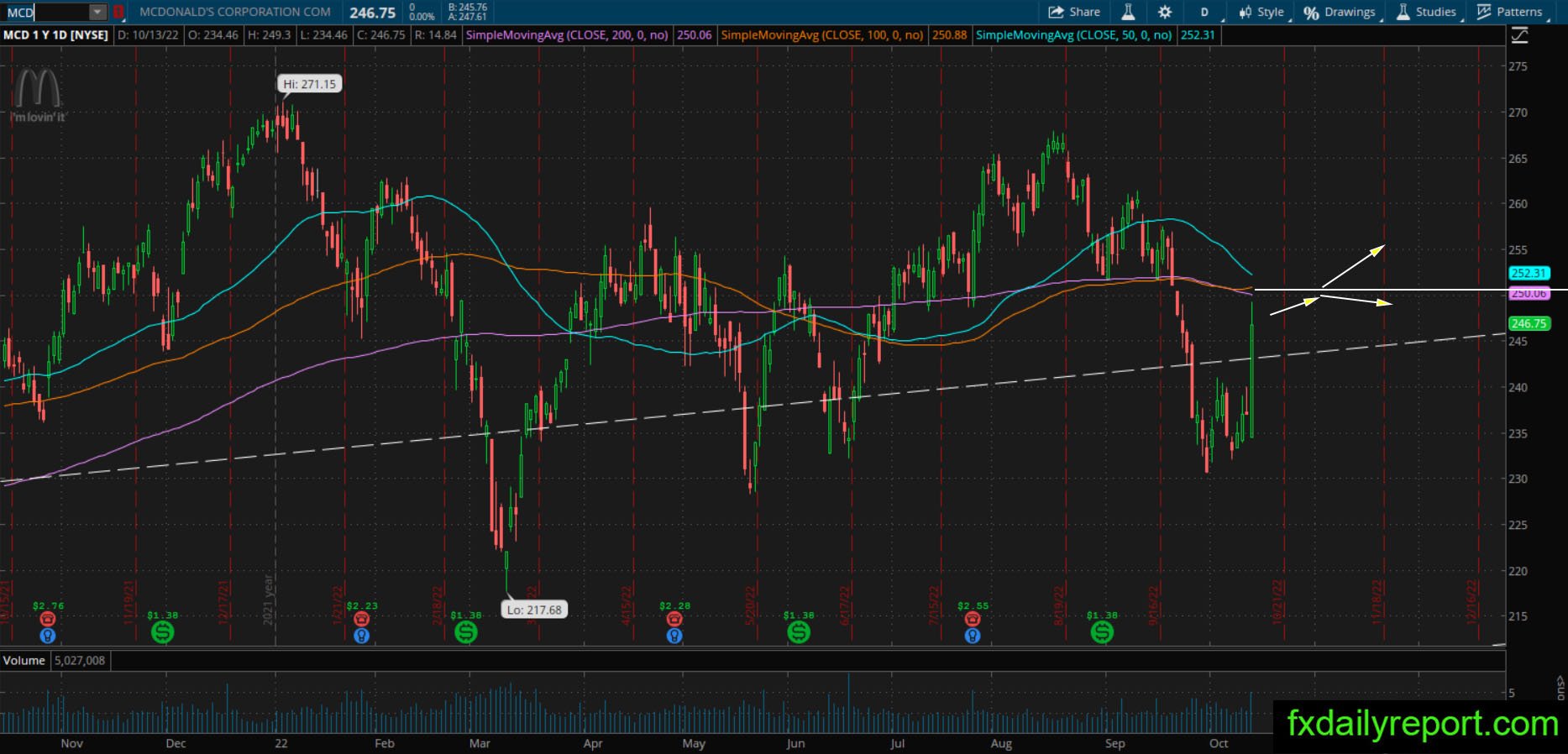Image resolution: width=1568 pixels, height=754 pixels.
Task: Click the C: 246.75 close readout
Action: point(381,35)
